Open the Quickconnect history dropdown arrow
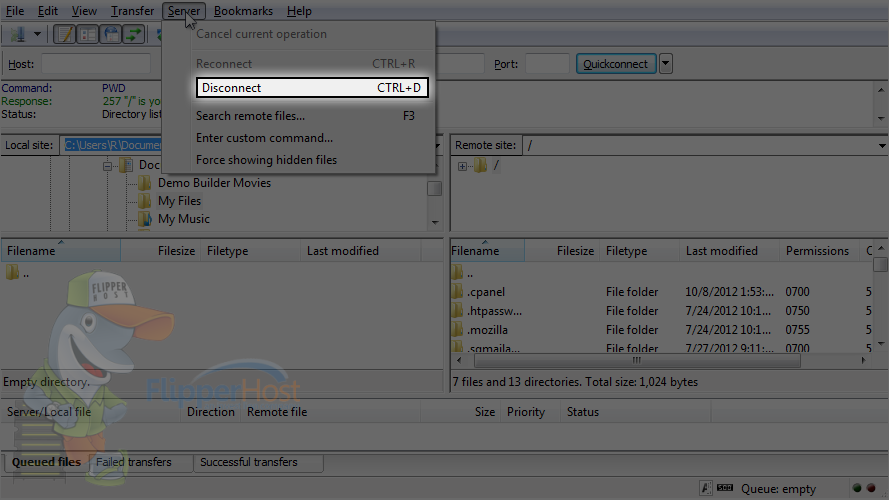 [x=666, y=63]
